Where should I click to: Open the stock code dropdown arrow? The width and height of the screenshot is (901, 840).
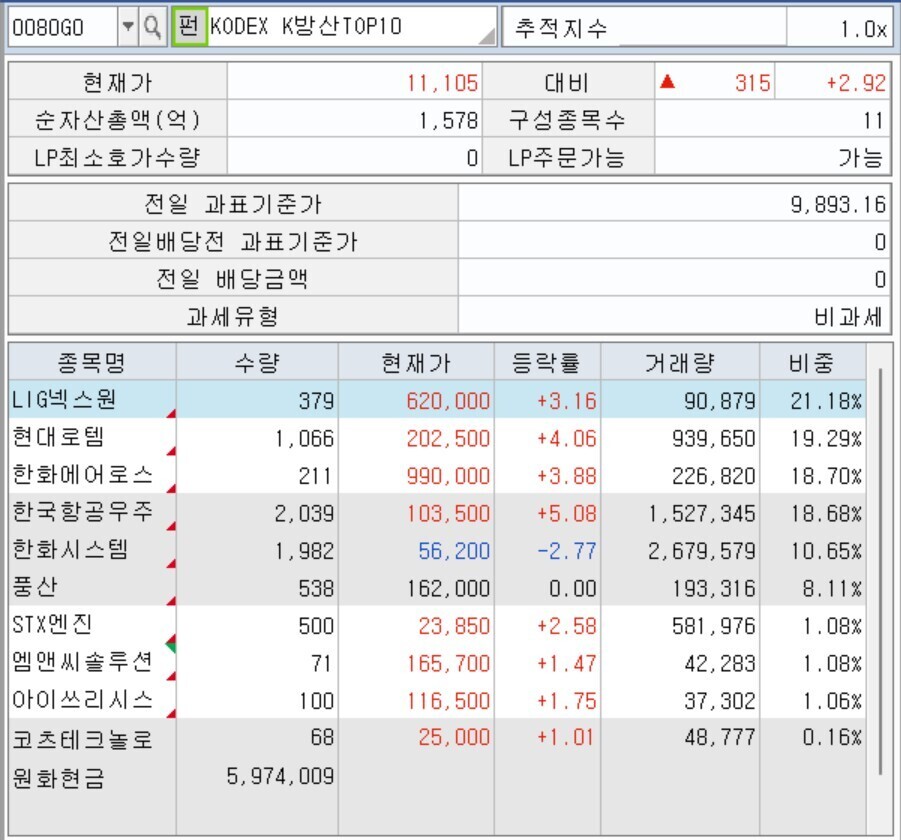(x=128, y=26)
